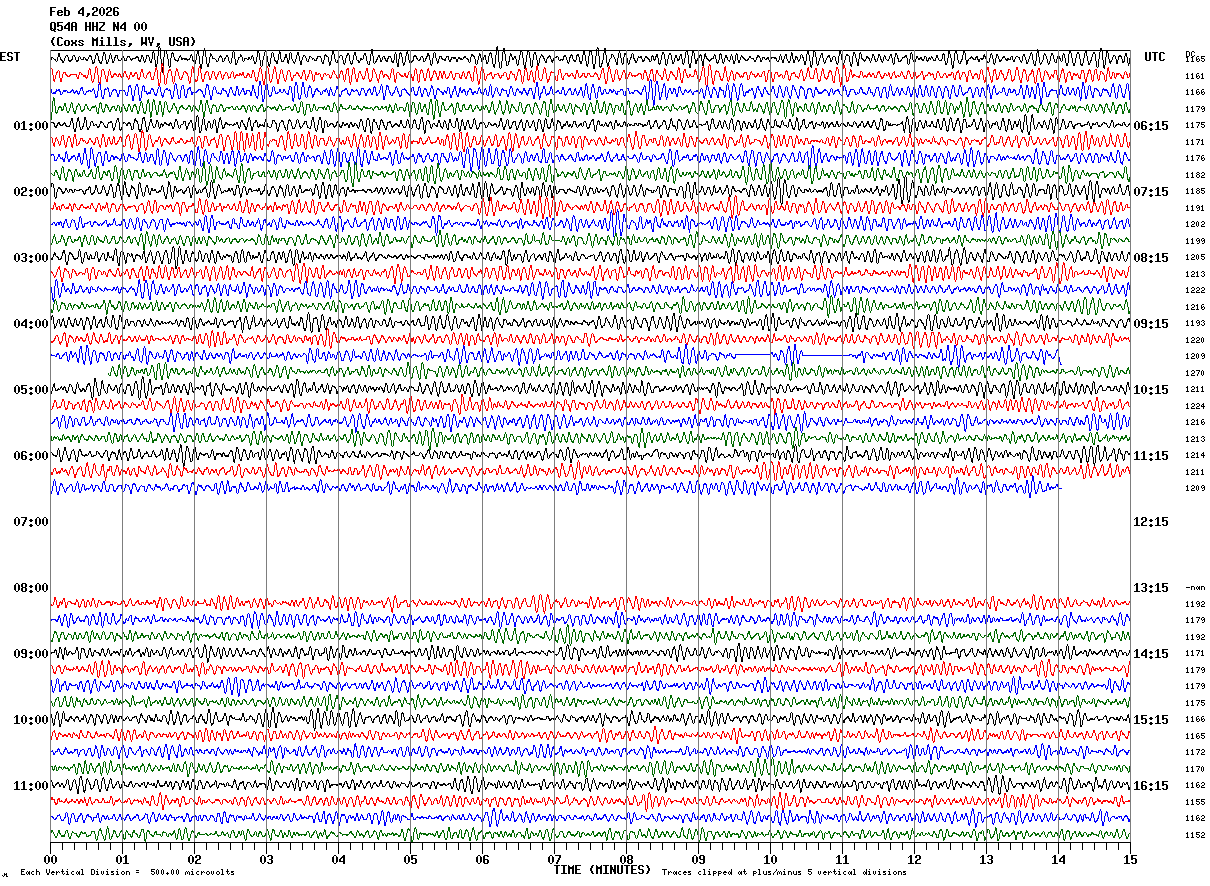Click the EST hour label "11:00"
1210x886 pixels.
pyautogui.click(x=31, y=786)
